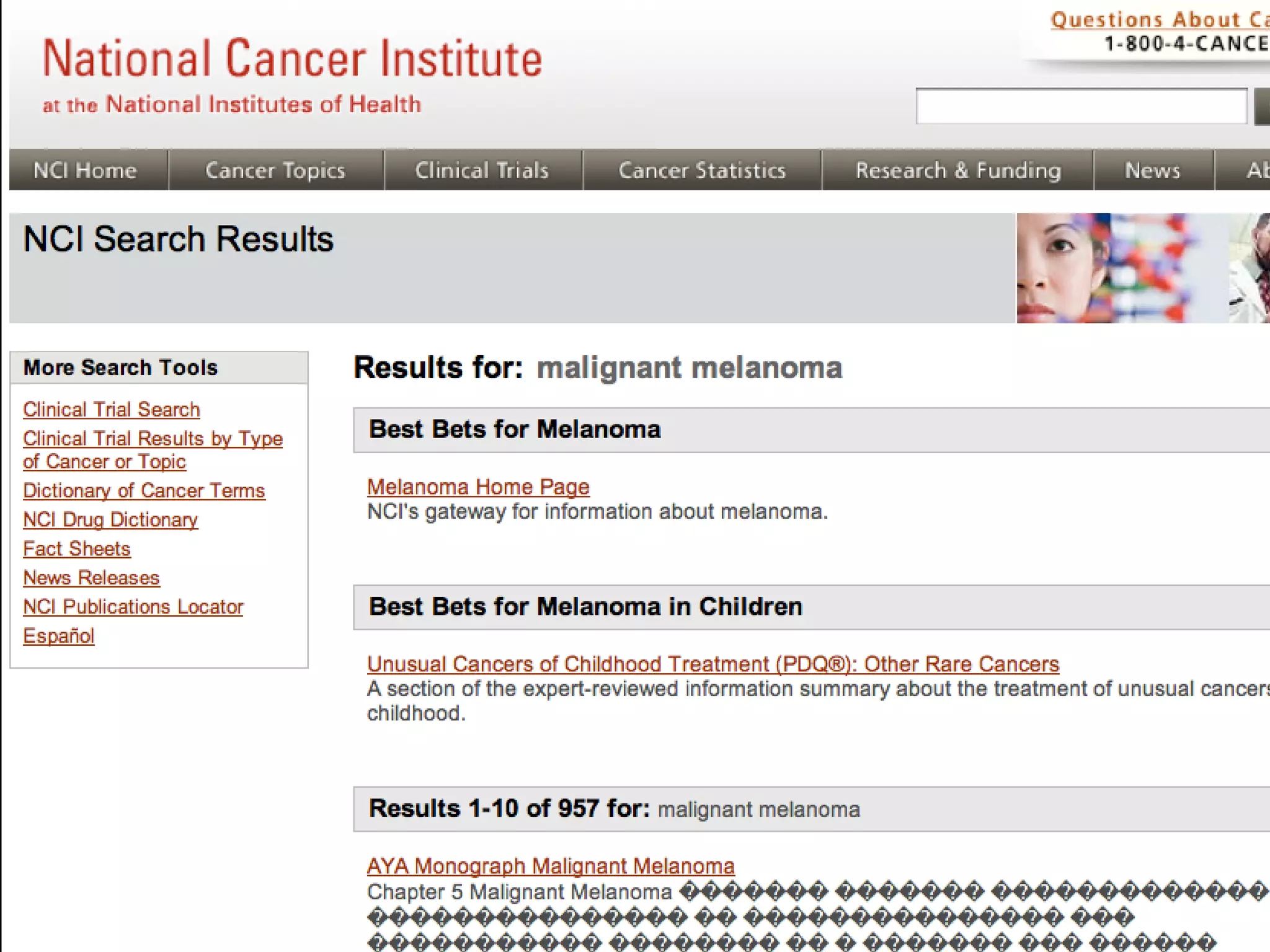1270x952 pixels.
Task: Open the News Releases link
Action: click(91, 578)
